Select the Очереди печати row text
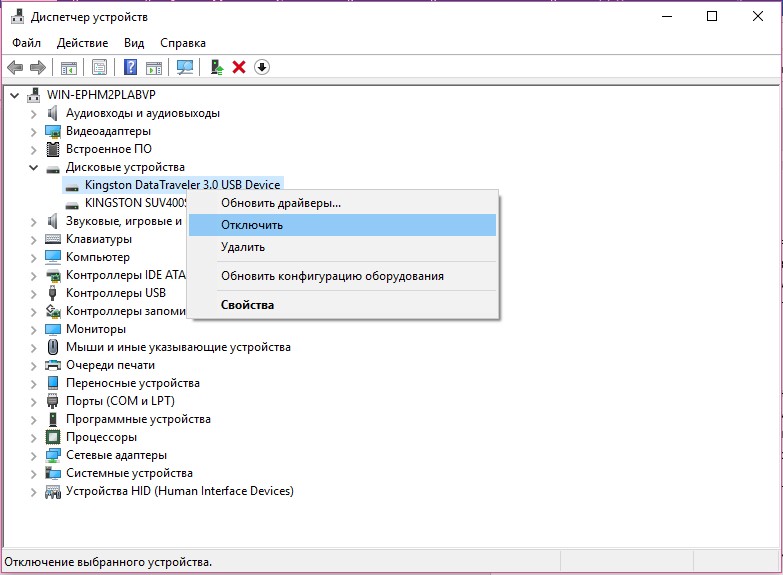 [110, 365]
